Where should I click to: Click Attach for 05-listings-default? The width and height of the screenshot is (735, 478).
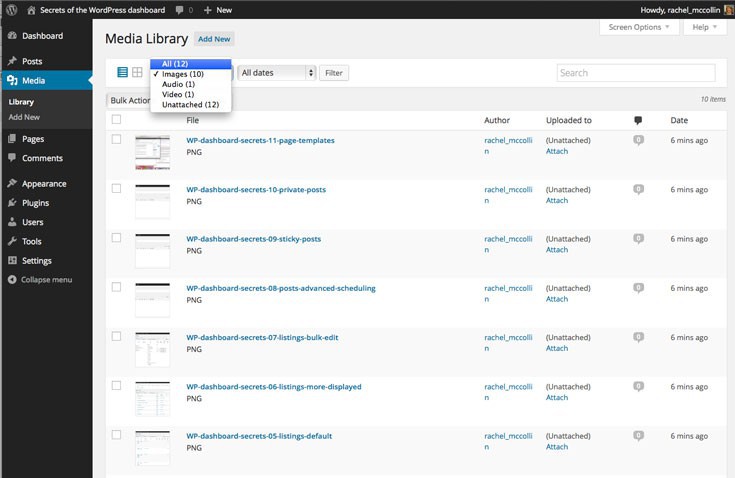(x=557, y=447)
